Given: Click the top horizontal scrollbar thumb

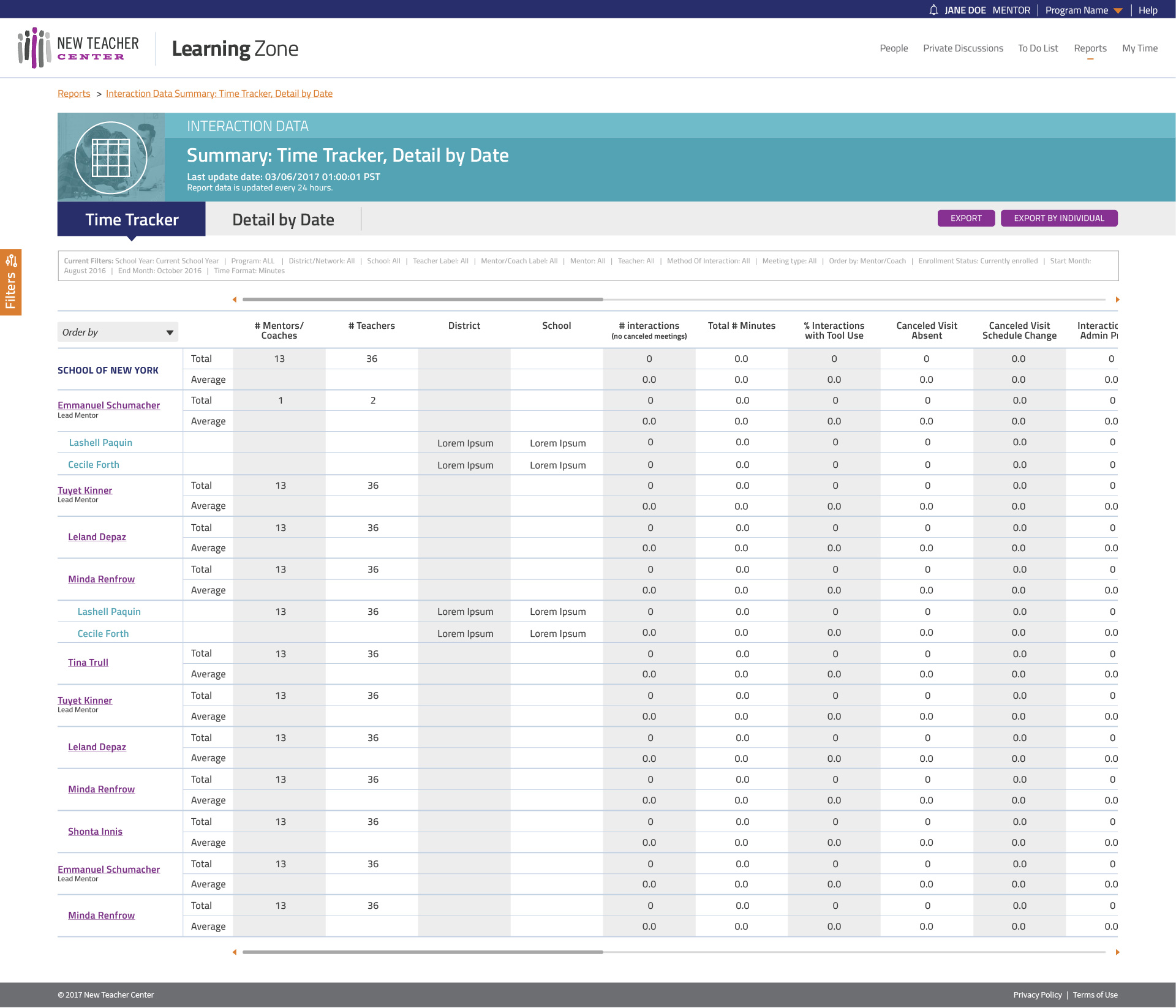Looking at the screenshot, I should coord(423,299).
